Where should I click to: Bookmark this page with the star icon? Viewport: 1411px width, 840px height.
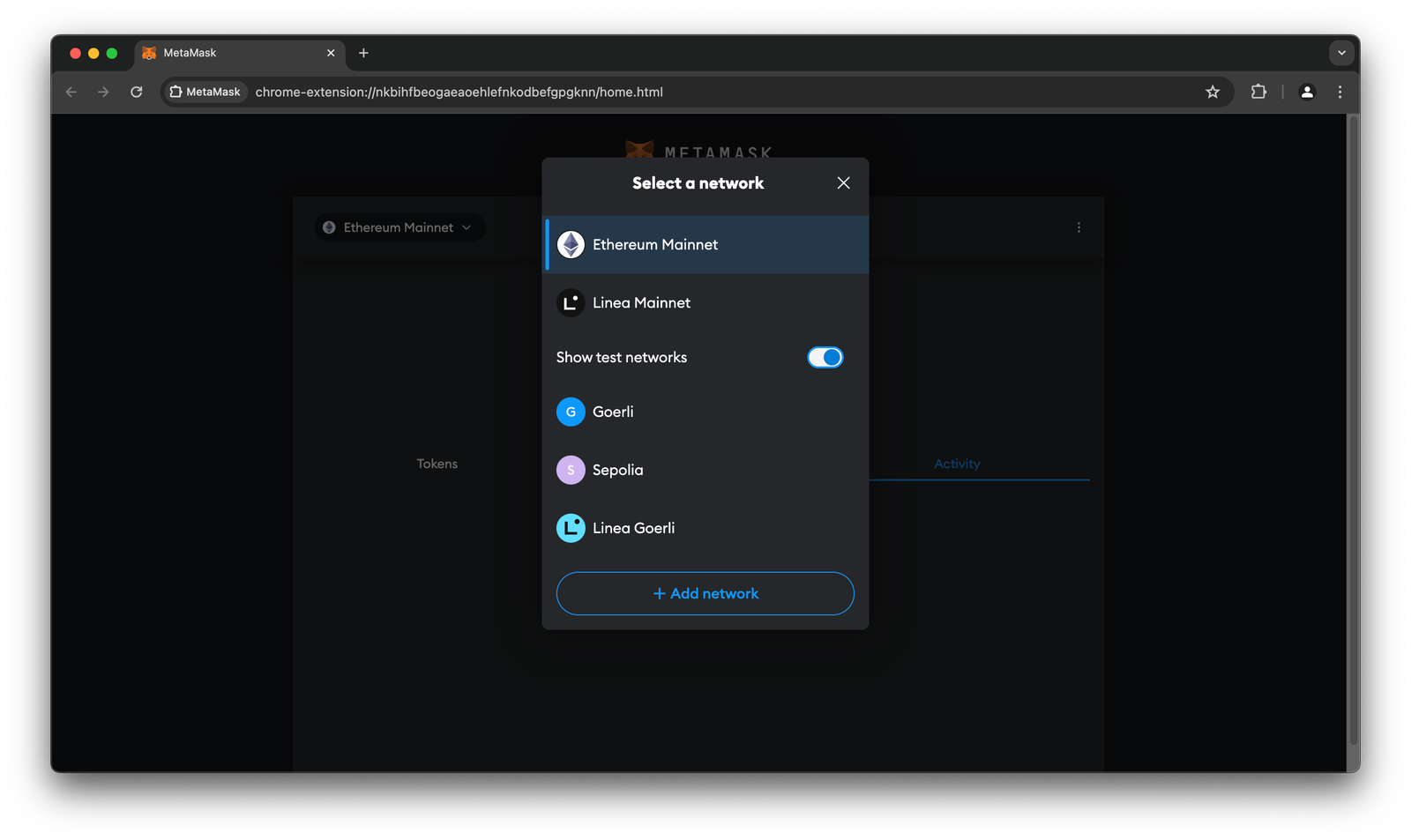(x=1213, y=92)
